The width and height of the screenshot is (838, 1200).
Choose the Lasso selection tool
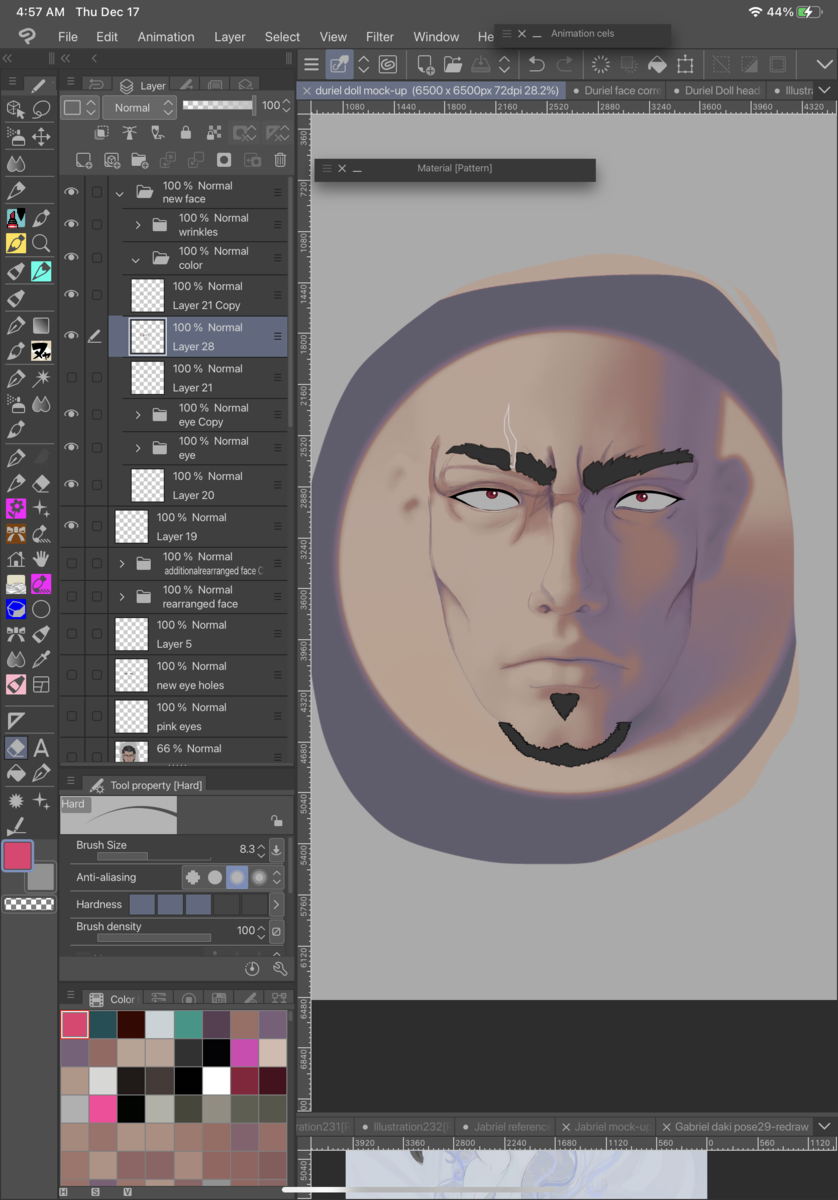(x=41, y=109)
